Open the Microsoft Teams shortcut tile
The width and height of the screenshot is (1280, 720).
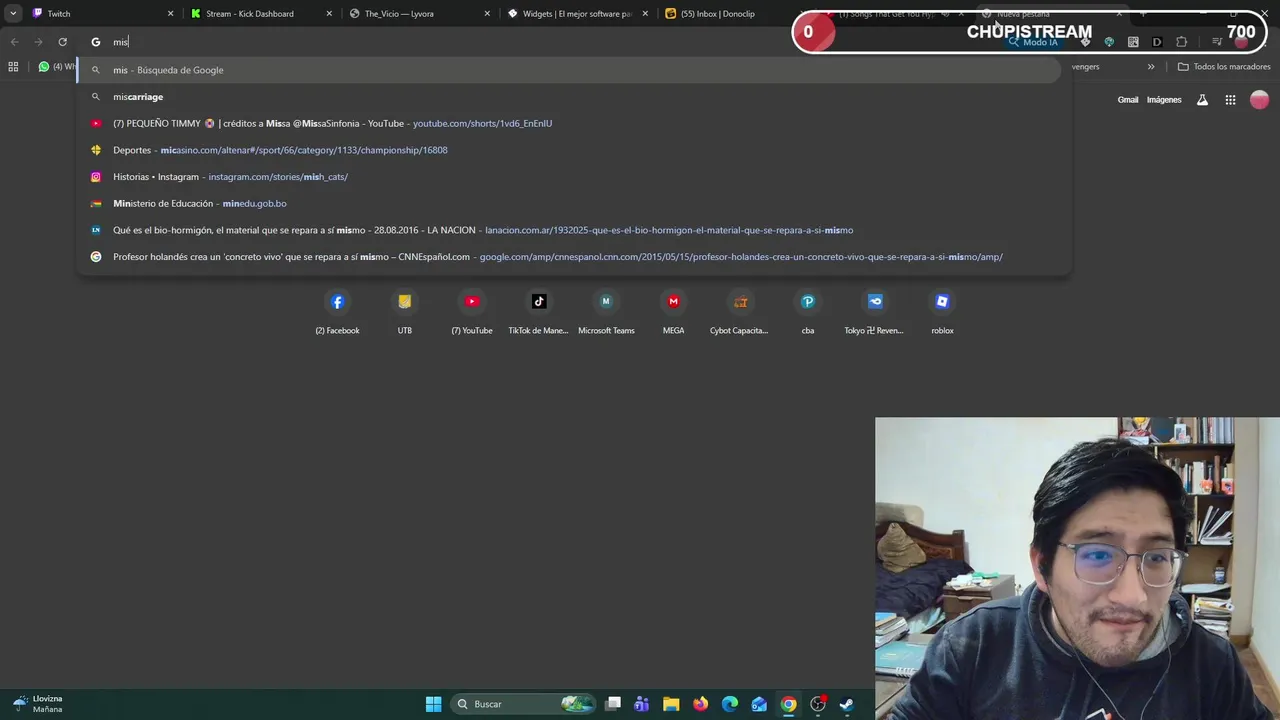pyautogui.click(x=606, y=310)
